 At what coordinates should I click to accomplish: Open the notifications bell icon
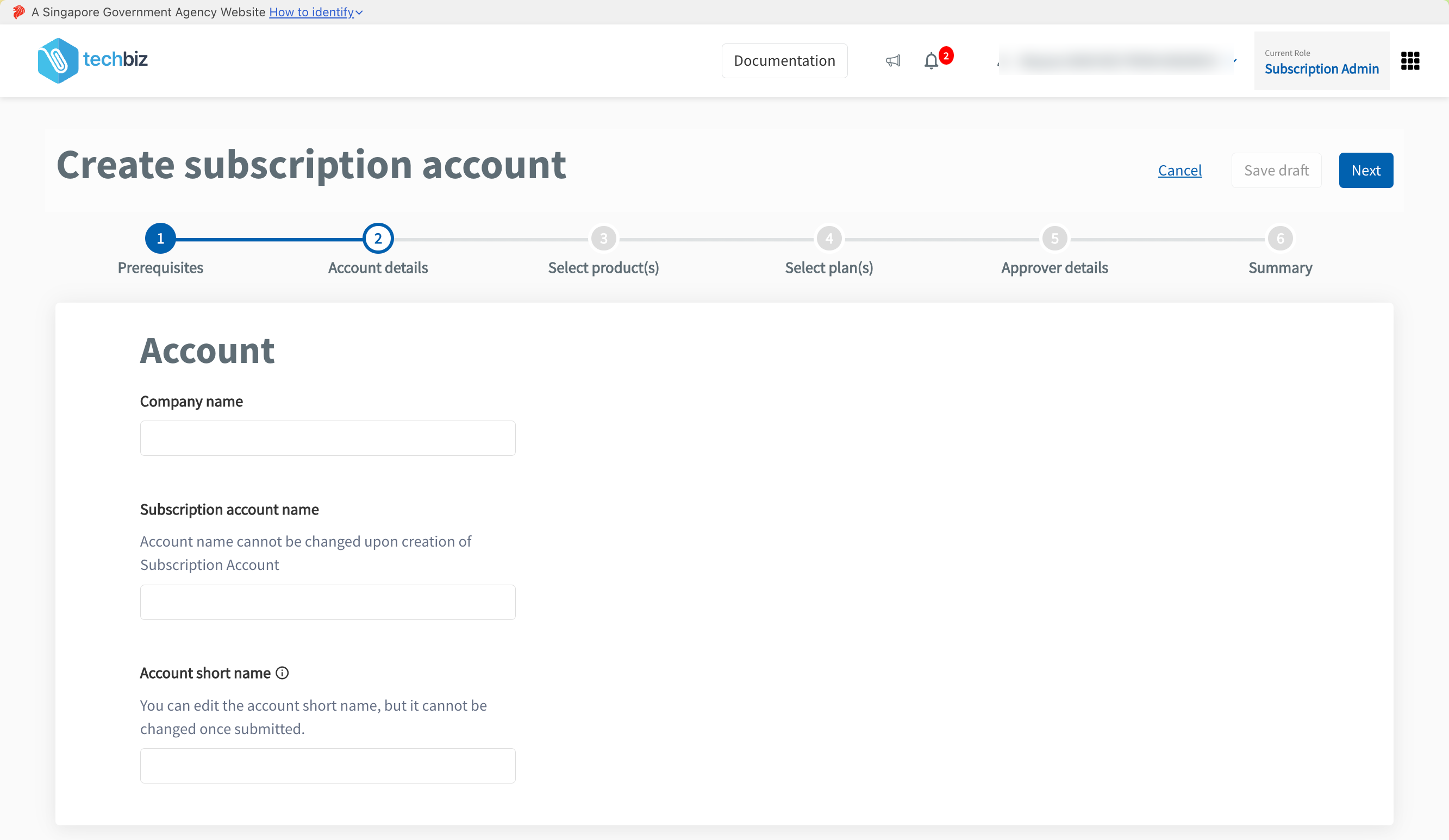point(932,60)
